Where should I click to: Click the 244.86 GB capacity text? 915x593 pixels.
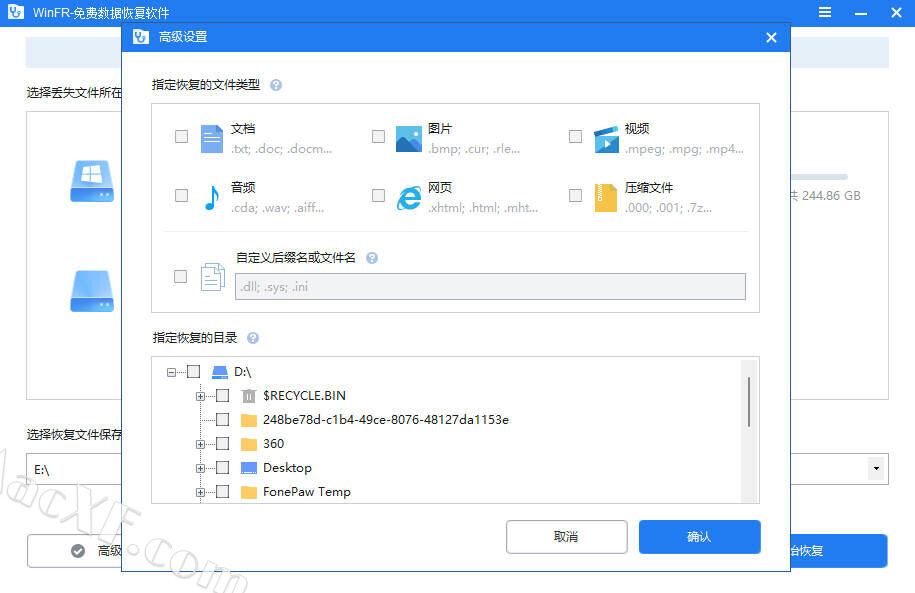pyautogui.click(x=831, y=196)
